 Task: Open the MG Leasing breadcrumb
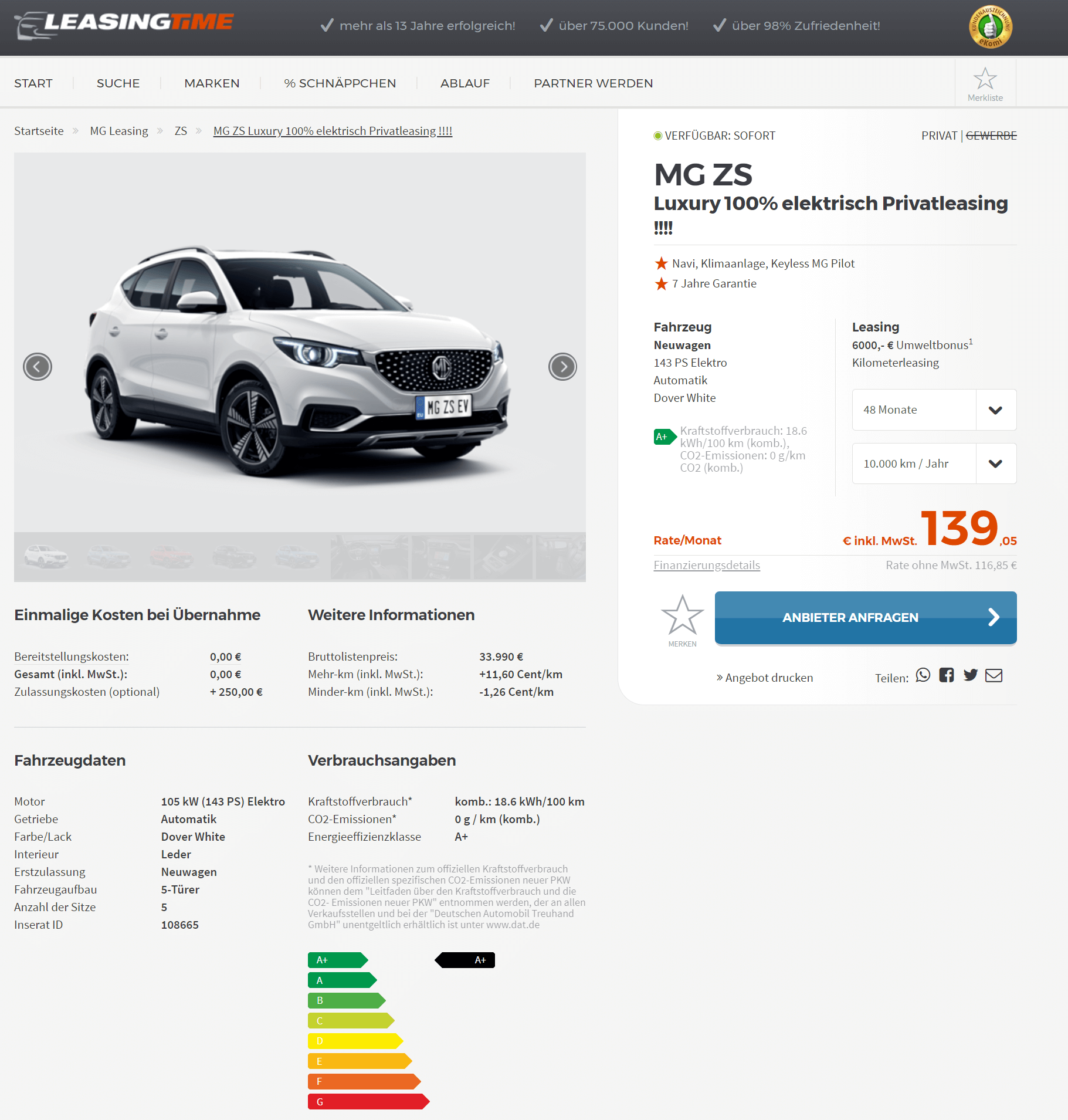[119, 131]
